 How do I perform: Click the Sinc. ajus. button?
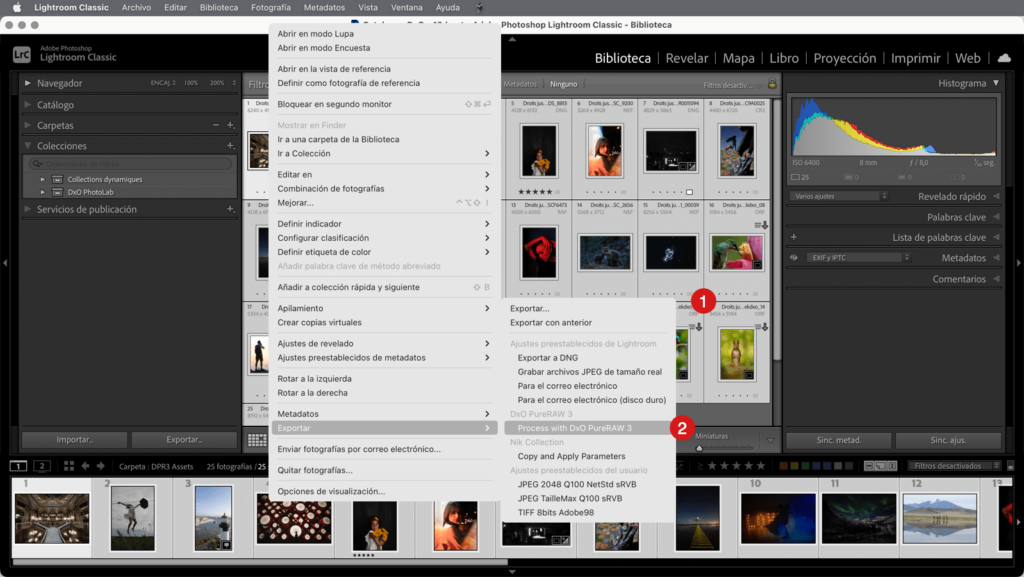[948, 440]
